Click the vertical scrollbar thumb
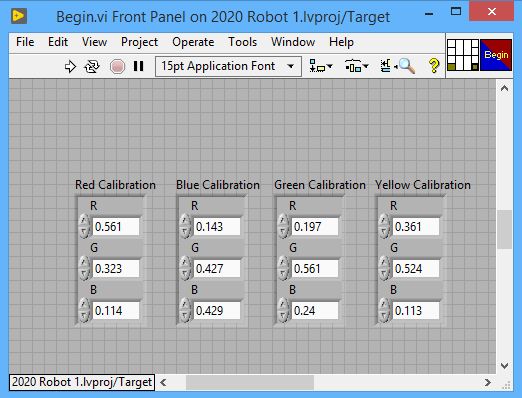The image size is (522, 398). click(504, 229)
